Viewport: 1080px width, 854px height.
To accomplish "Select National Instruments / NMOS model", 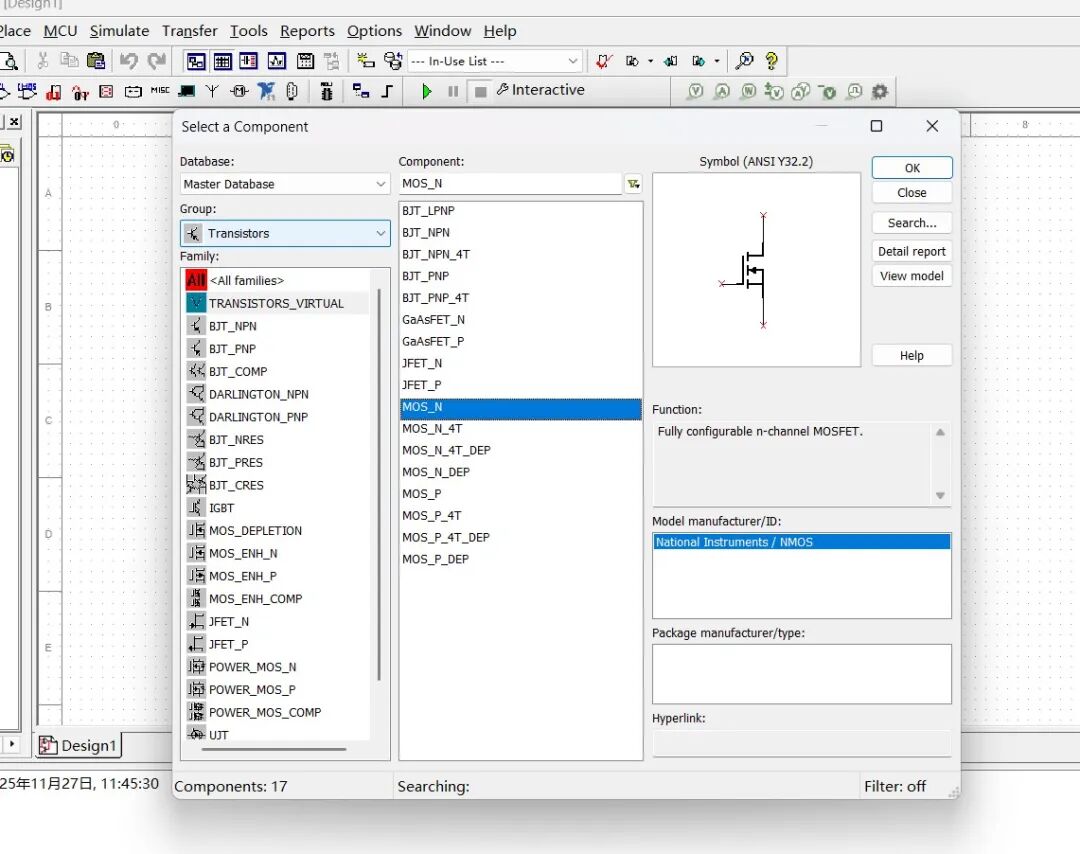I will [802, 542].
